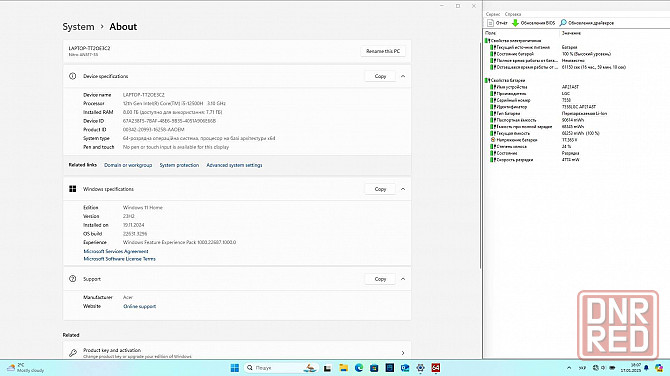
Task: Select the Product ID value text
Action: [x=153, y=129]
